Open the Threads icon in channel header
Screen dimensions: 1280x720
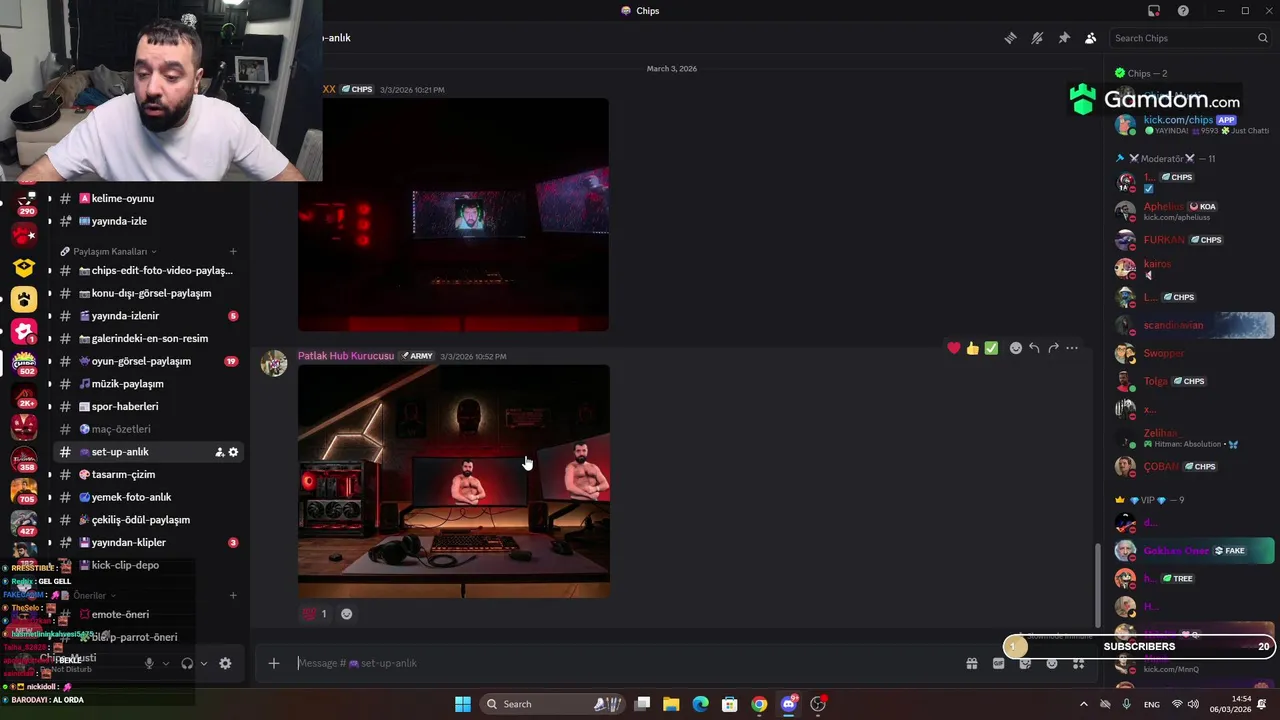(1010, 38)
